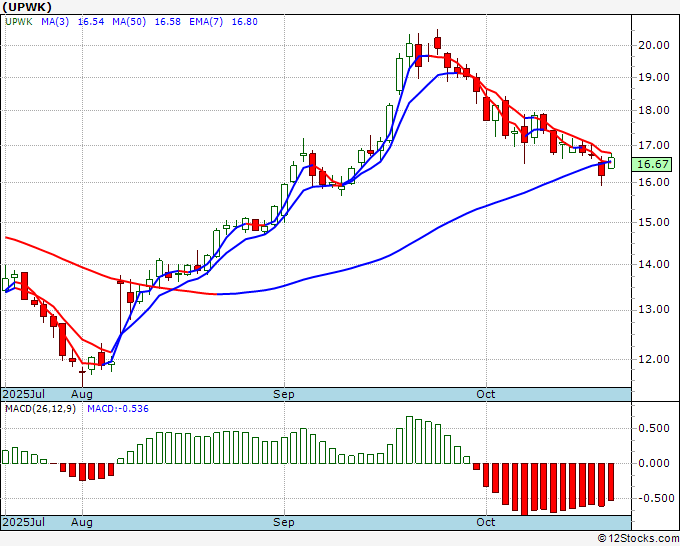Click the 0.000 MACD axis label

(x=654, y=464)
